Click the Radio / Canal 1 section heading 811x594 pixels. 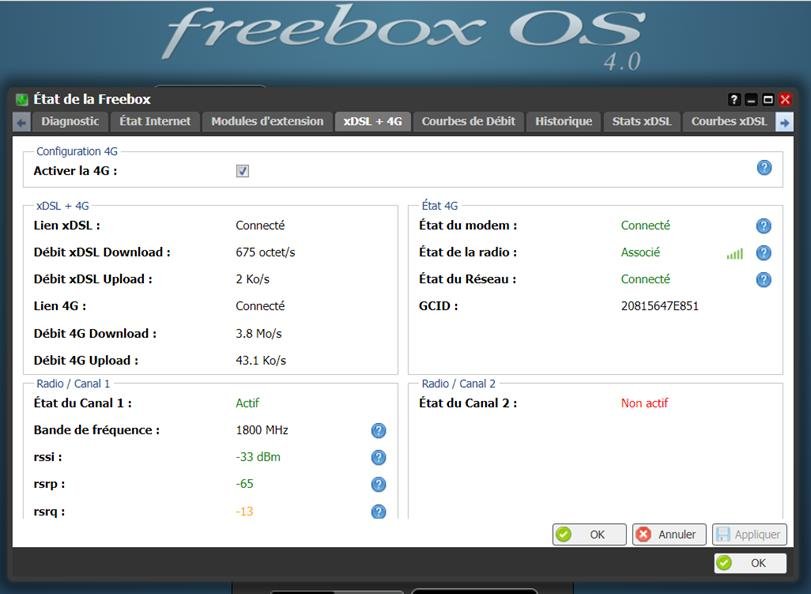(x=73, y=384)
